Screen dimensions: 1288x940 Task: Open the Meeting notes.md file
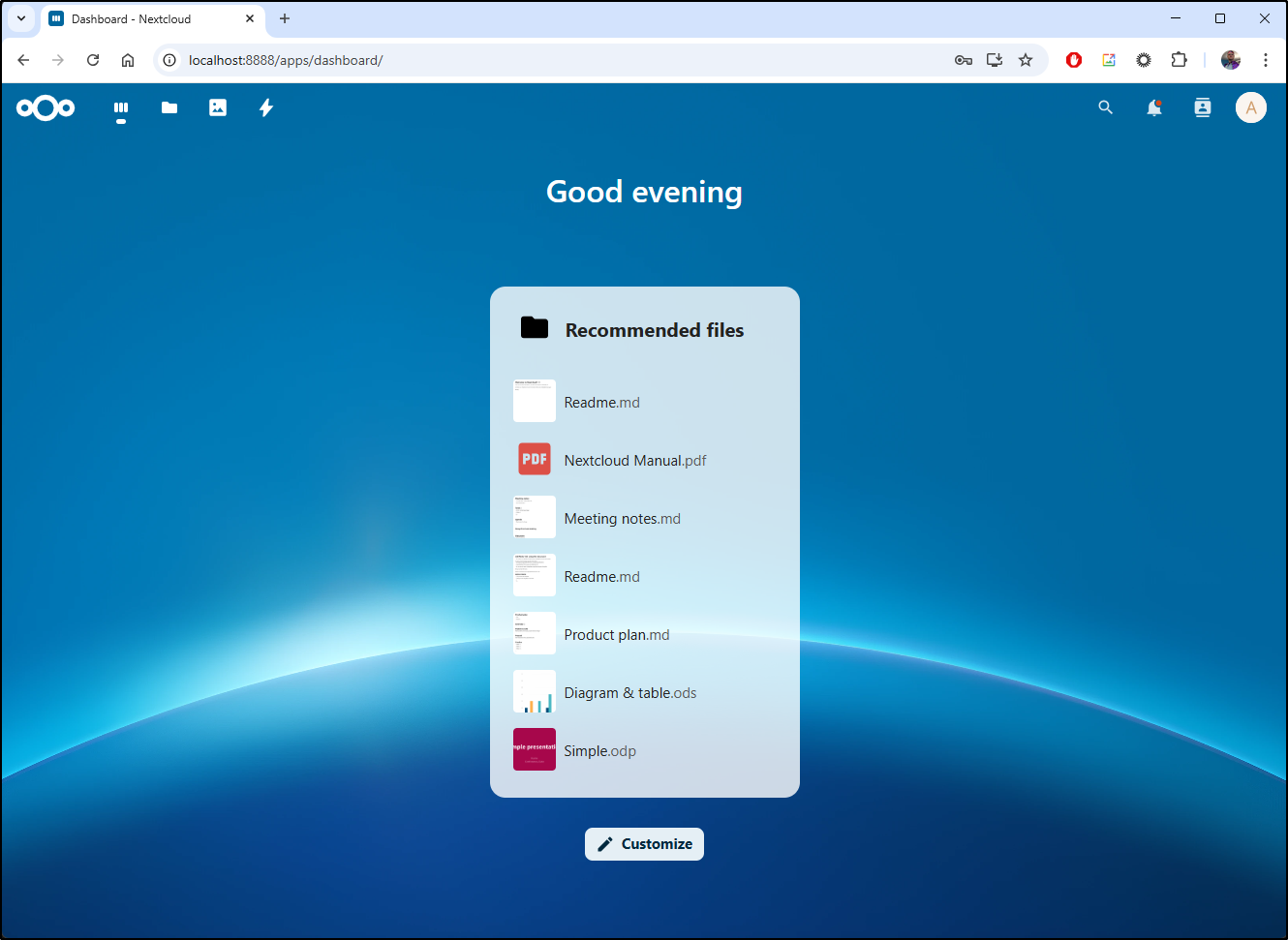pos(622,519)
